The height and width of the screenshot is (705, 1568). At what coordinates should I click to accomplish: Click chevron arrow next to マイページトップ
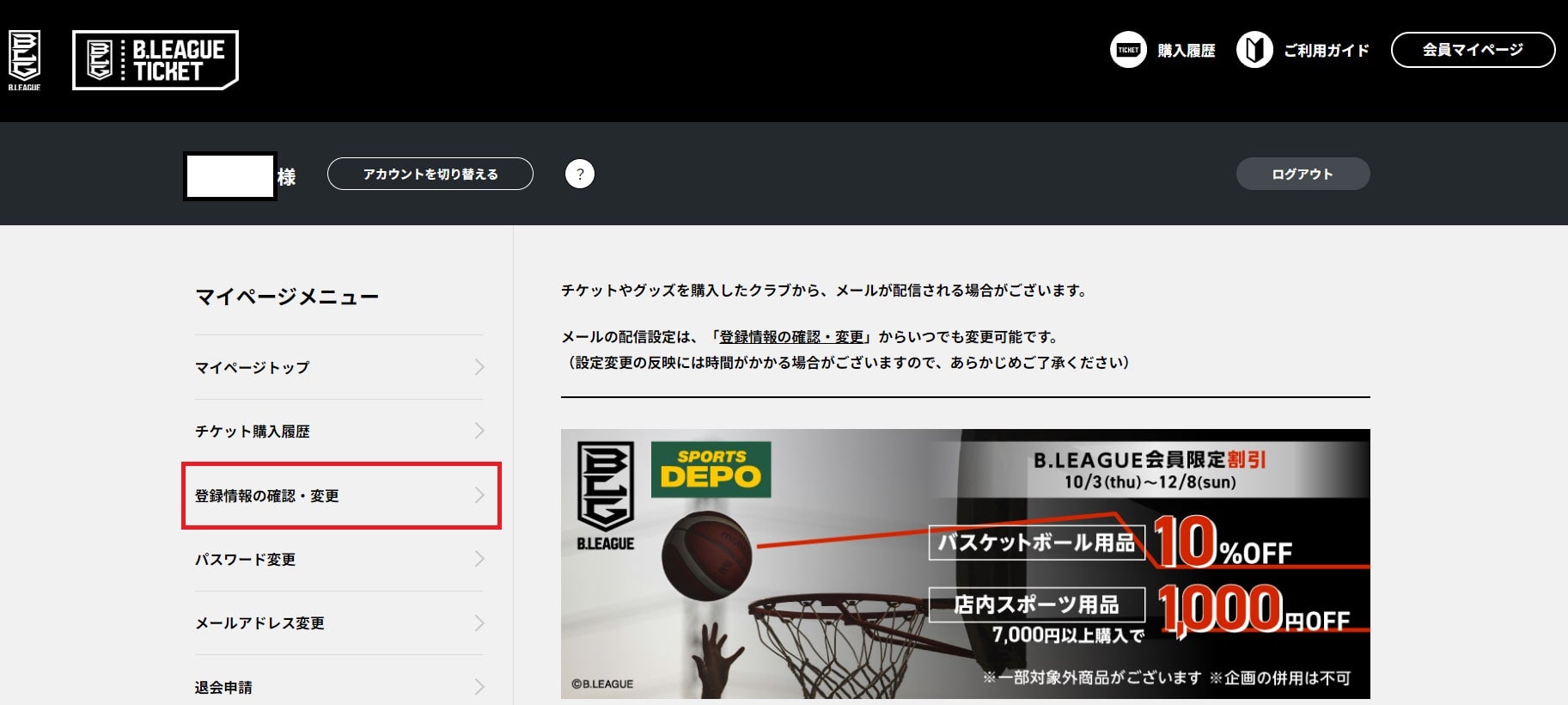(x=479, y=367)
